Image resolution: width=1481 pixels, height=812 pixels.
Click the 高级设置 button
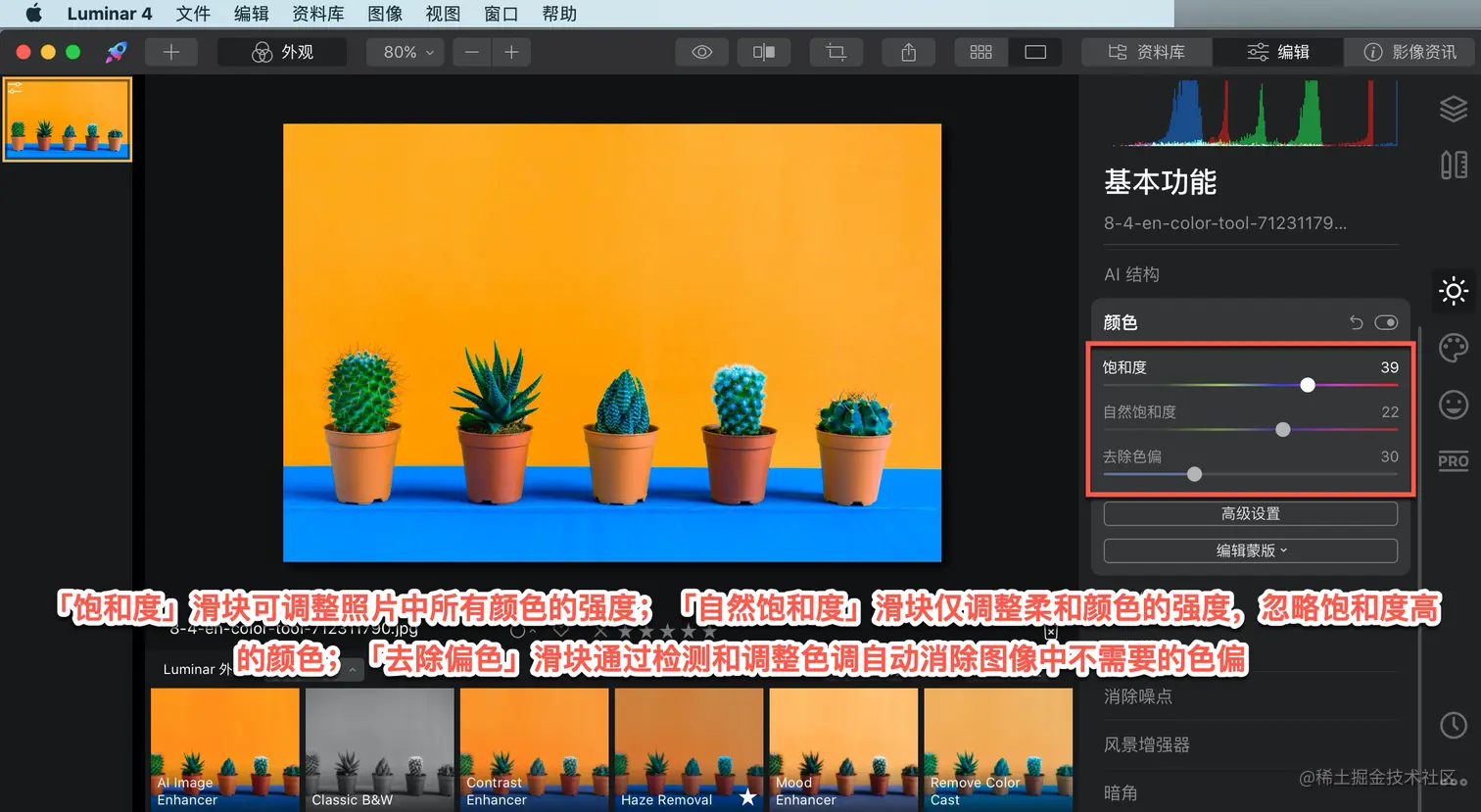coord(1251,513)
